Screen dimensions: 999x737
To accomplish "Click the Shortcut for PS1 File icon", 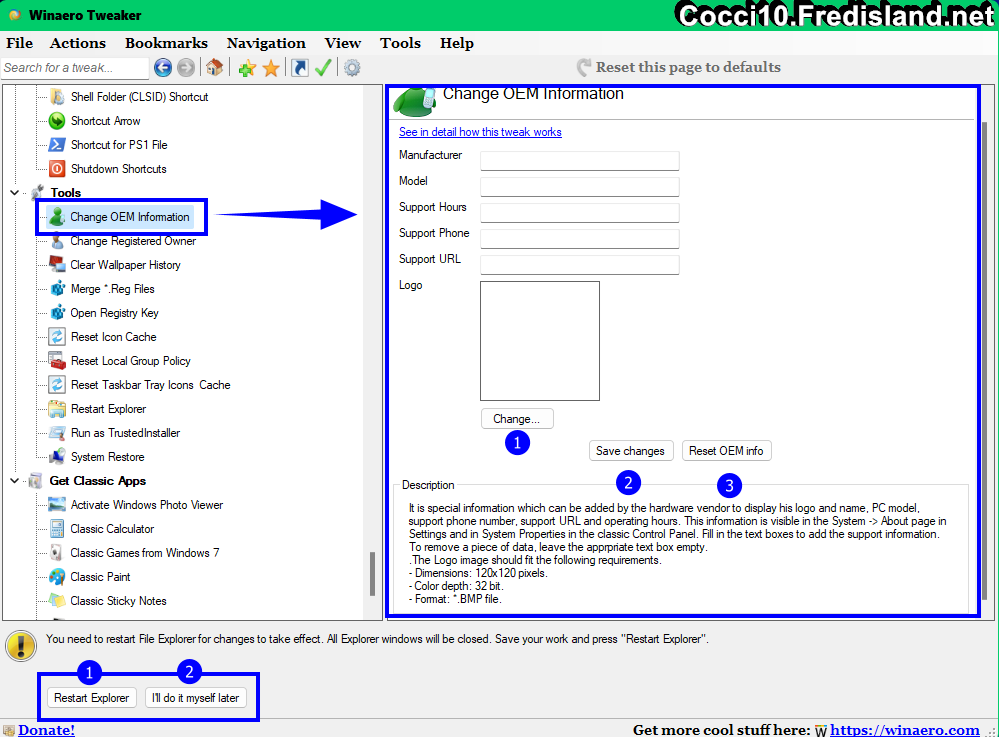I will pyautogui.click(x=57, y=145).
